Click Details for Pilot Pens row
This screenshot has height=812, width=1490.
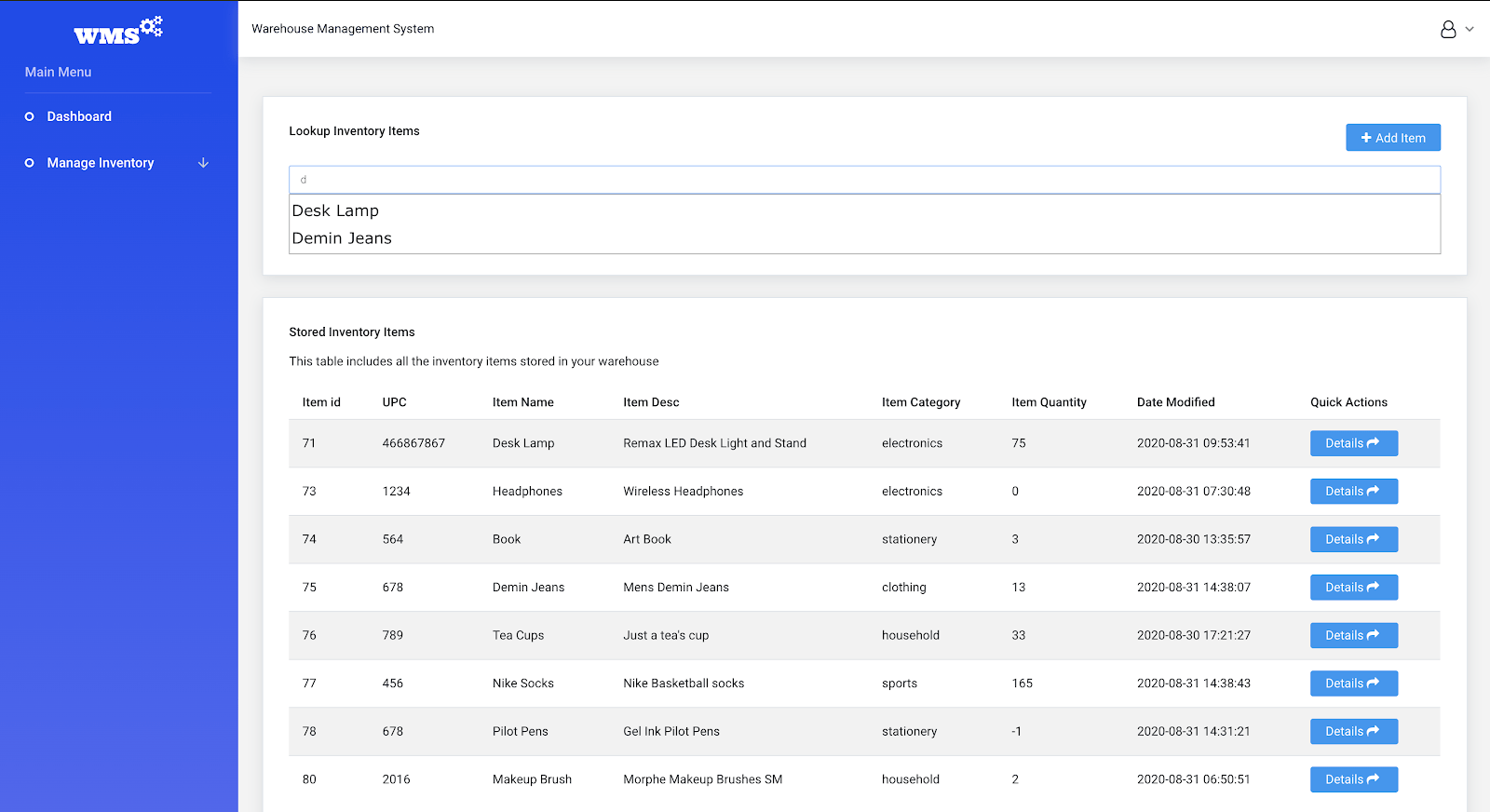point(1353,731)
